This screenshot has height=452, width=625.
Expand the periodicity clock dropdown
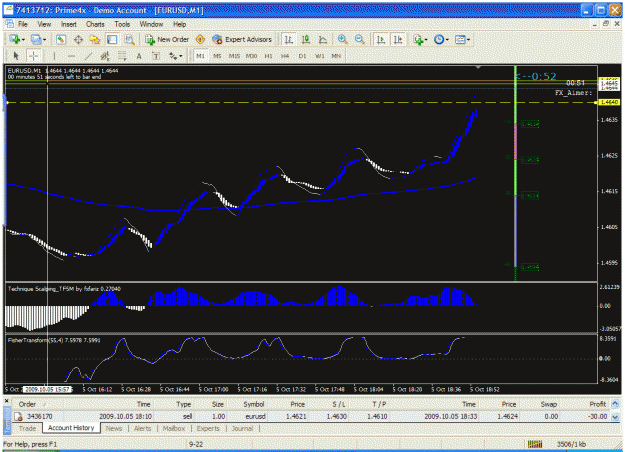coord(447,40)
